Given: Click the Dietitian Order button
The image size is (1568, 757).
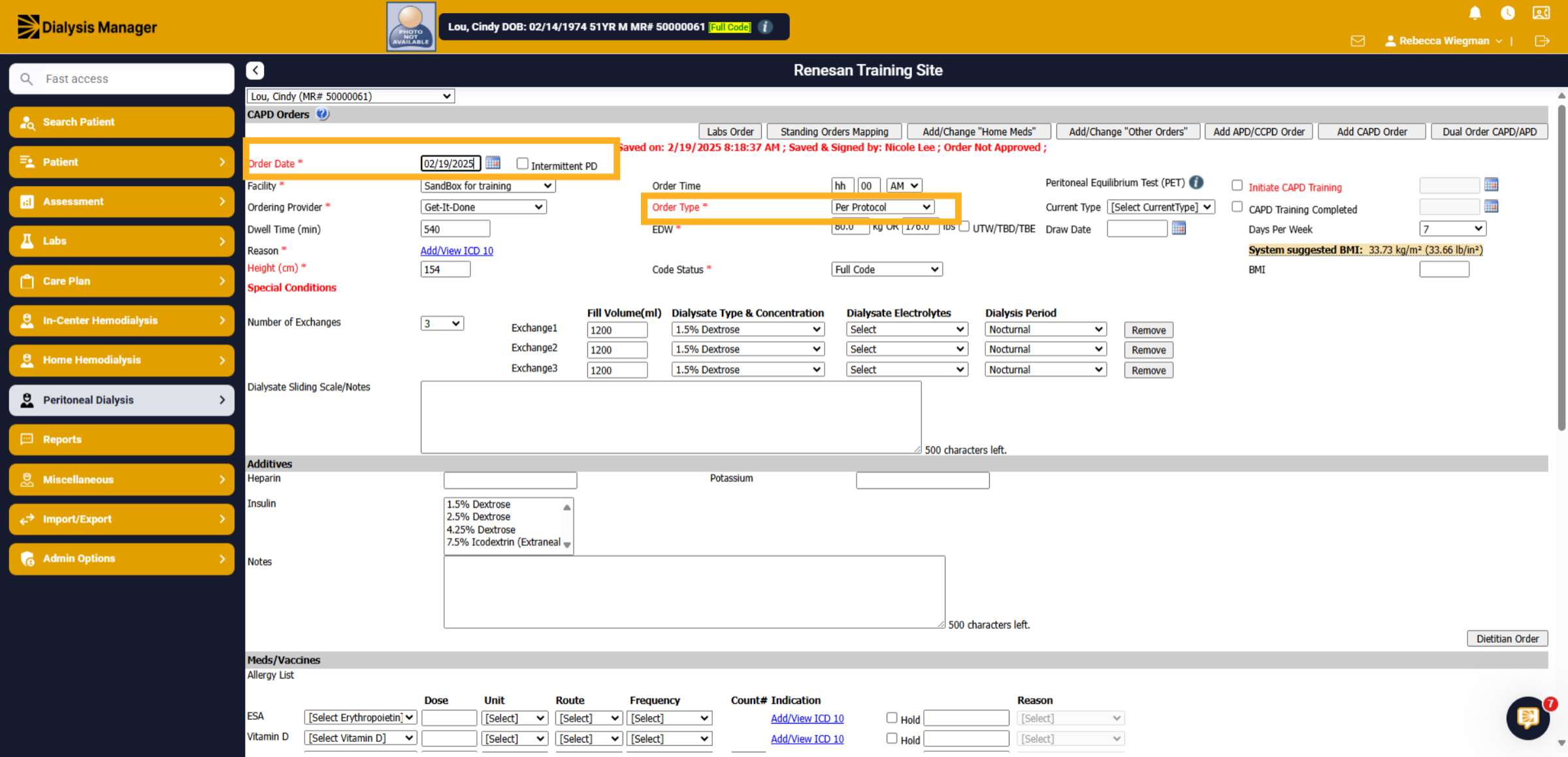Looking at the screenshot, I should [1507, 639].
